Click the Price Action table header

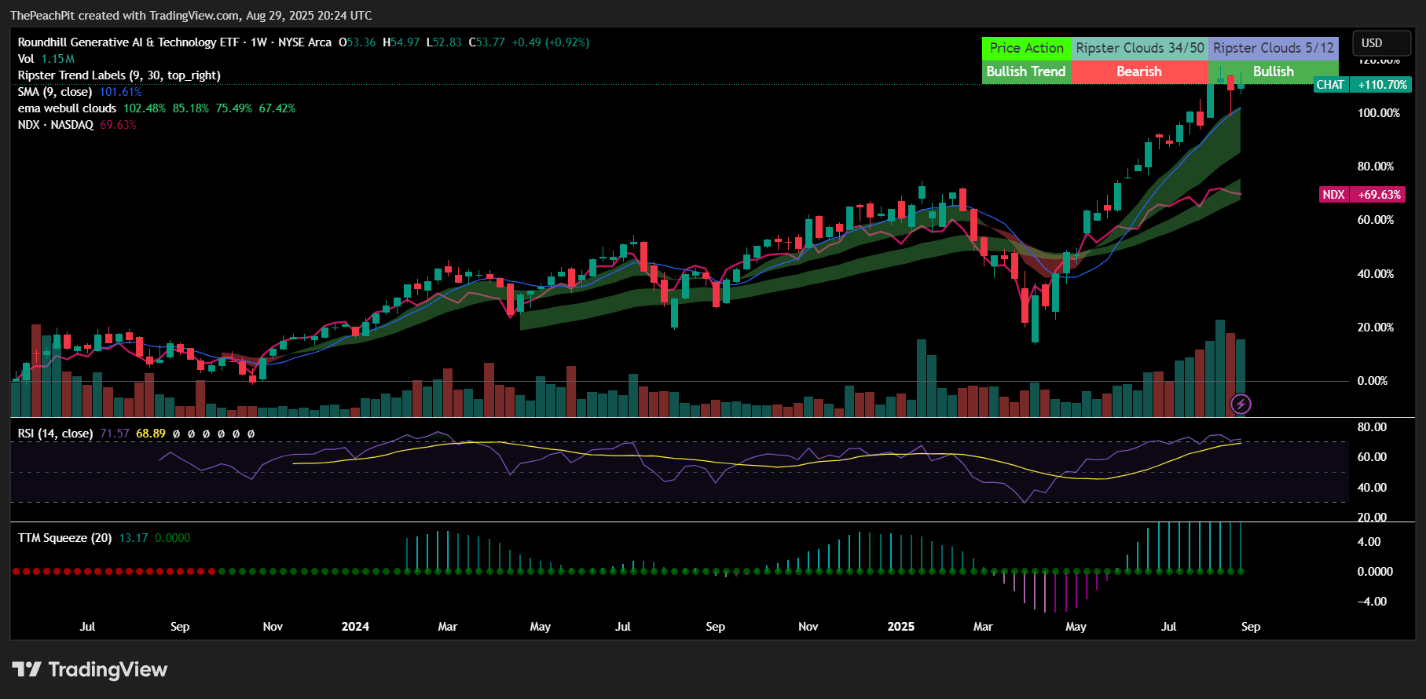coord(1026,48)
